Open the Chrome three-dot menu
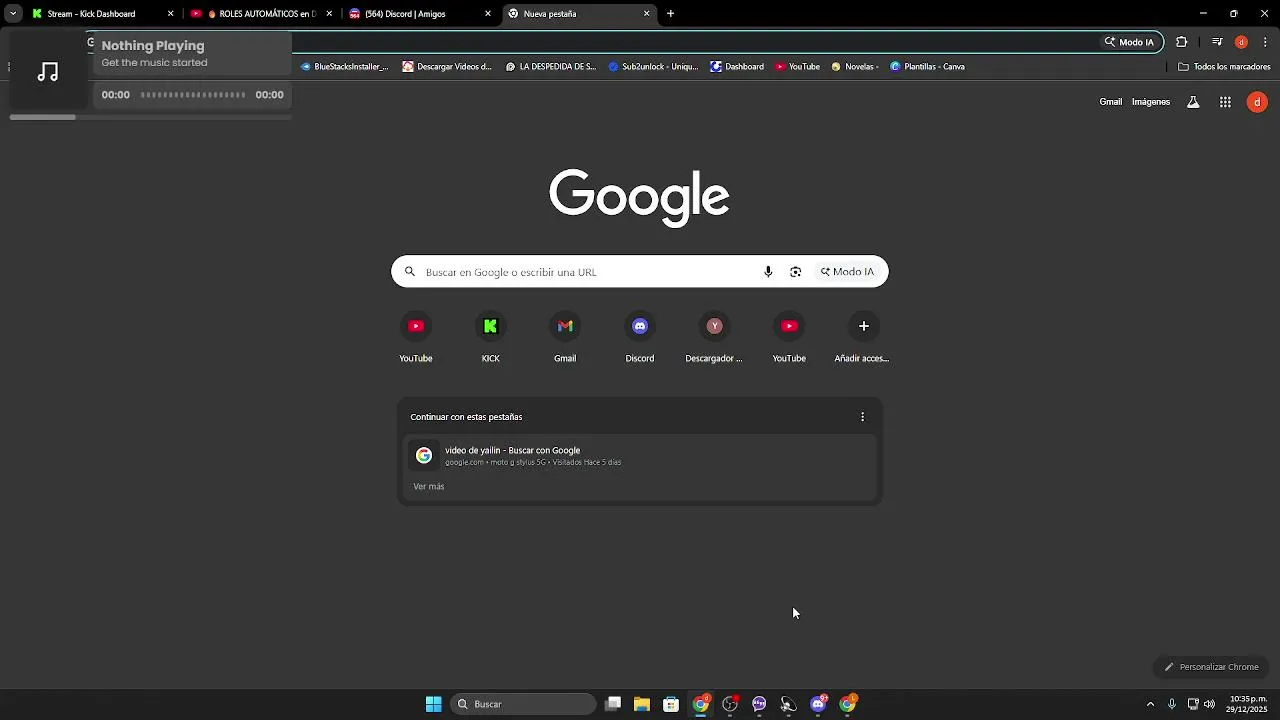Image resolution: width=1280 pixels, height=720 pixels. [x=1266, y=42]
